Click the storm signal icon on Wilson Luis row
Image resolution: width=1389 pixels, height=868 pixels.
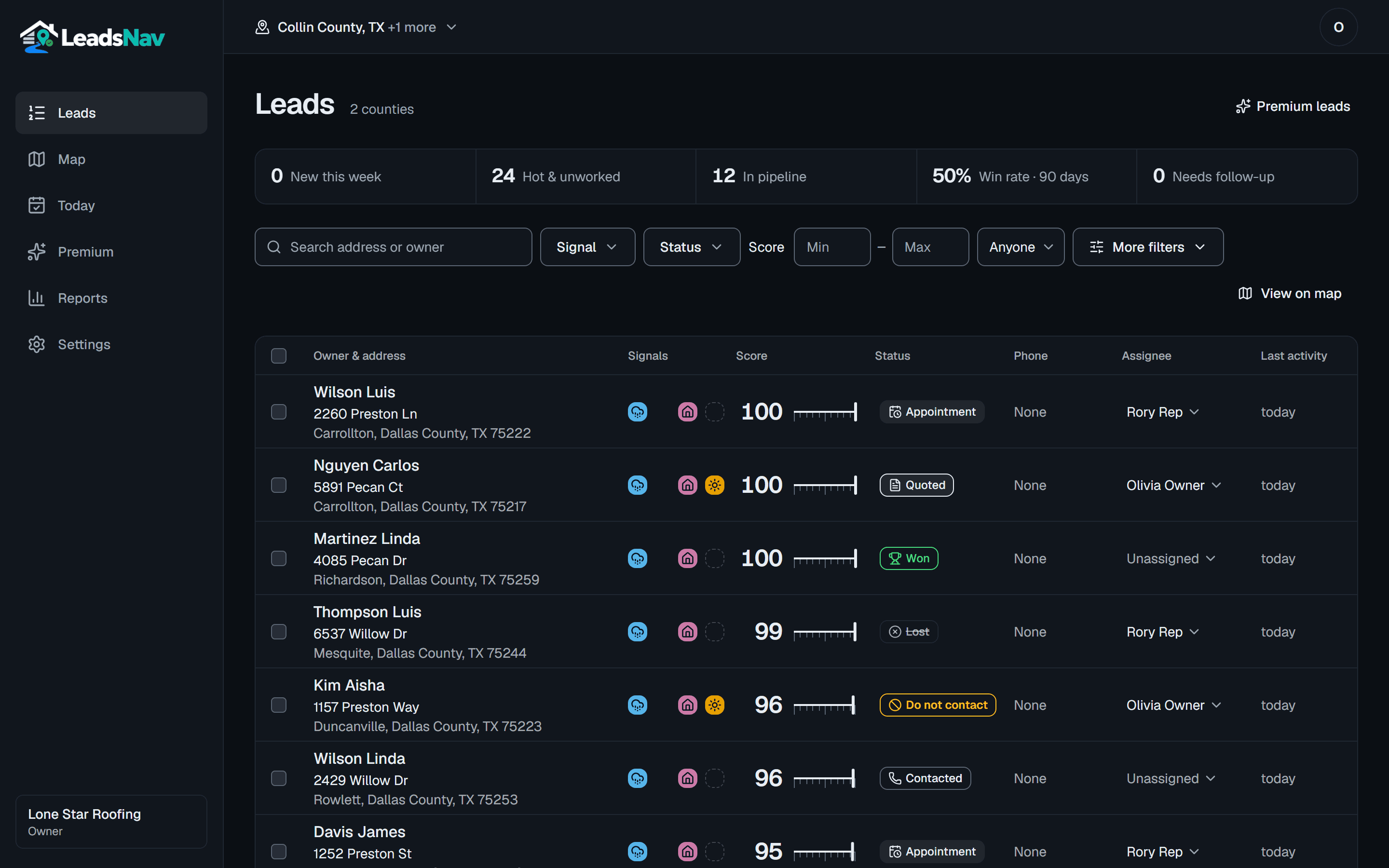click(x=637, y=412)
